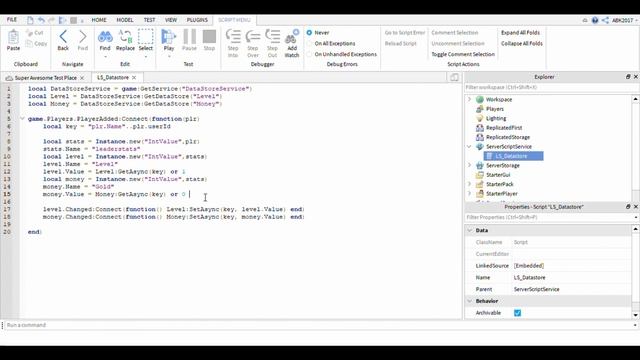640x360 pixels.
Task: Click the quick access play icon
Action: tap(62, 20)
